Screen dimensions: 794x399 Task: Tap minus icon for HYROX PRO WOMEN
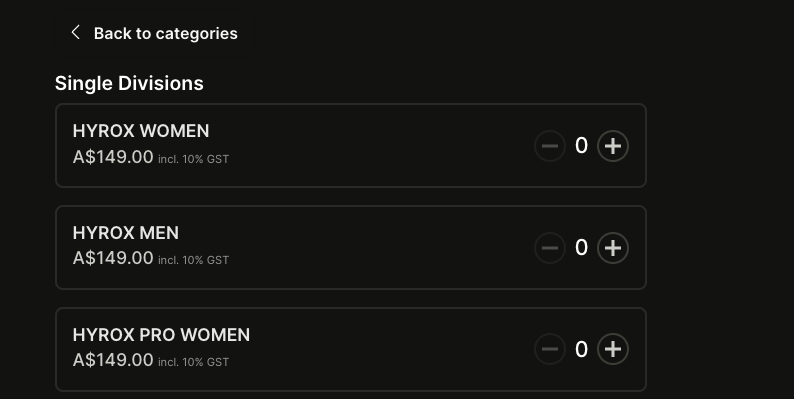(550, 349)
